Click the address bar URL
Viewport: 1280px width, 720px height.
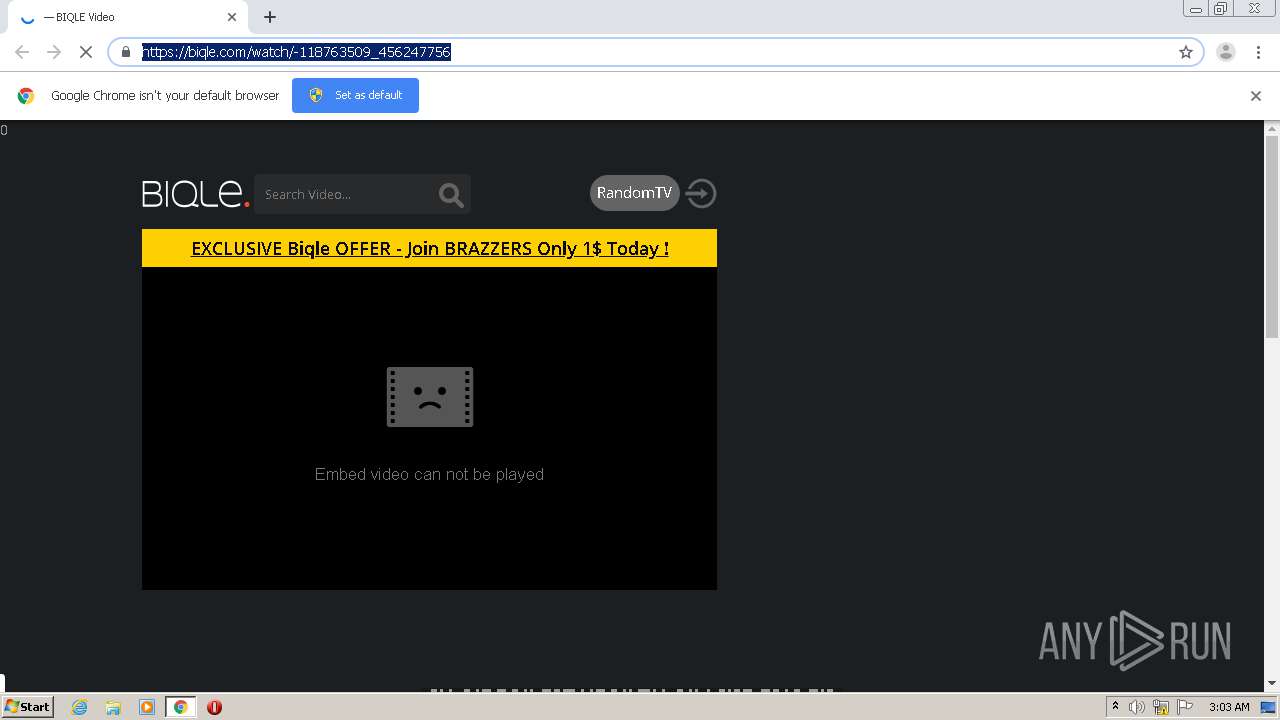click(x=296, y=52)
